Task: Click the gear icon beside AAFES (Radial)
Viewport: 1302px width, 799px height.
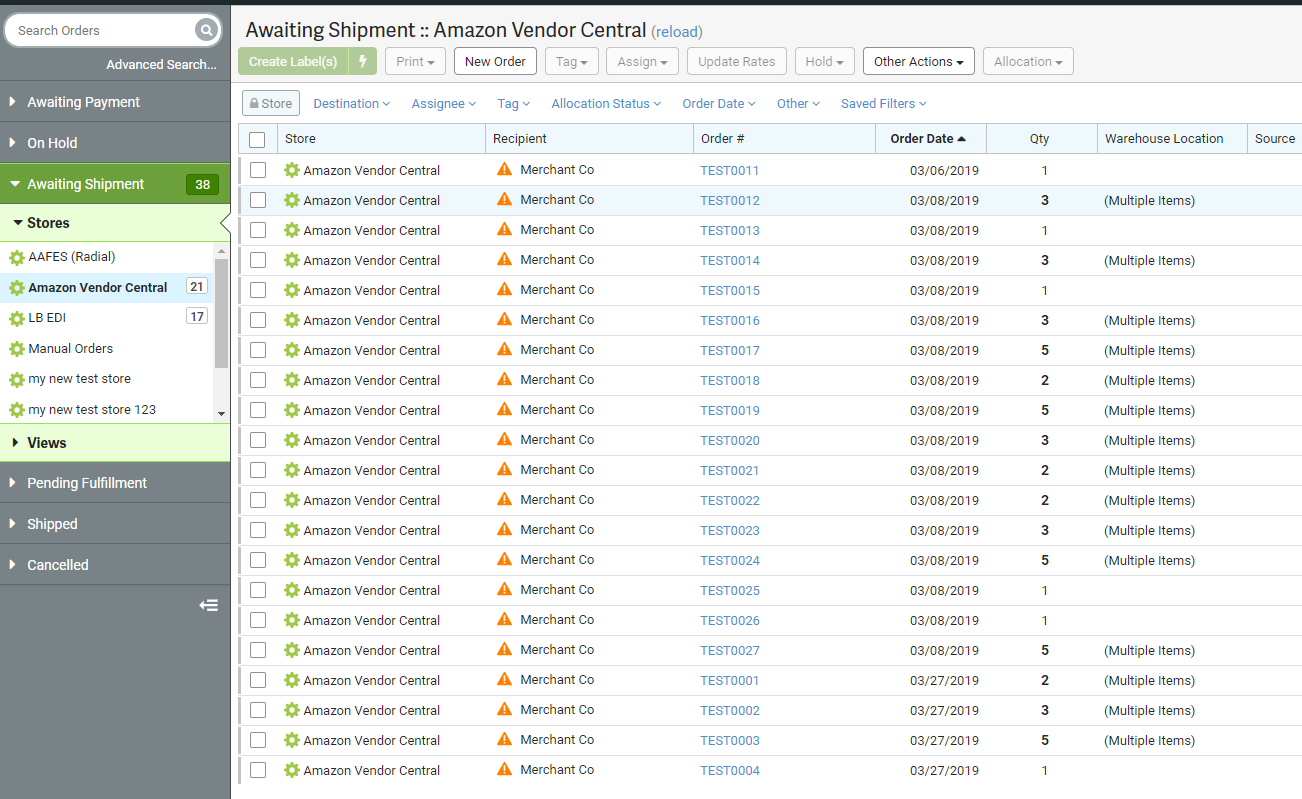Action: tap(16, 257)
